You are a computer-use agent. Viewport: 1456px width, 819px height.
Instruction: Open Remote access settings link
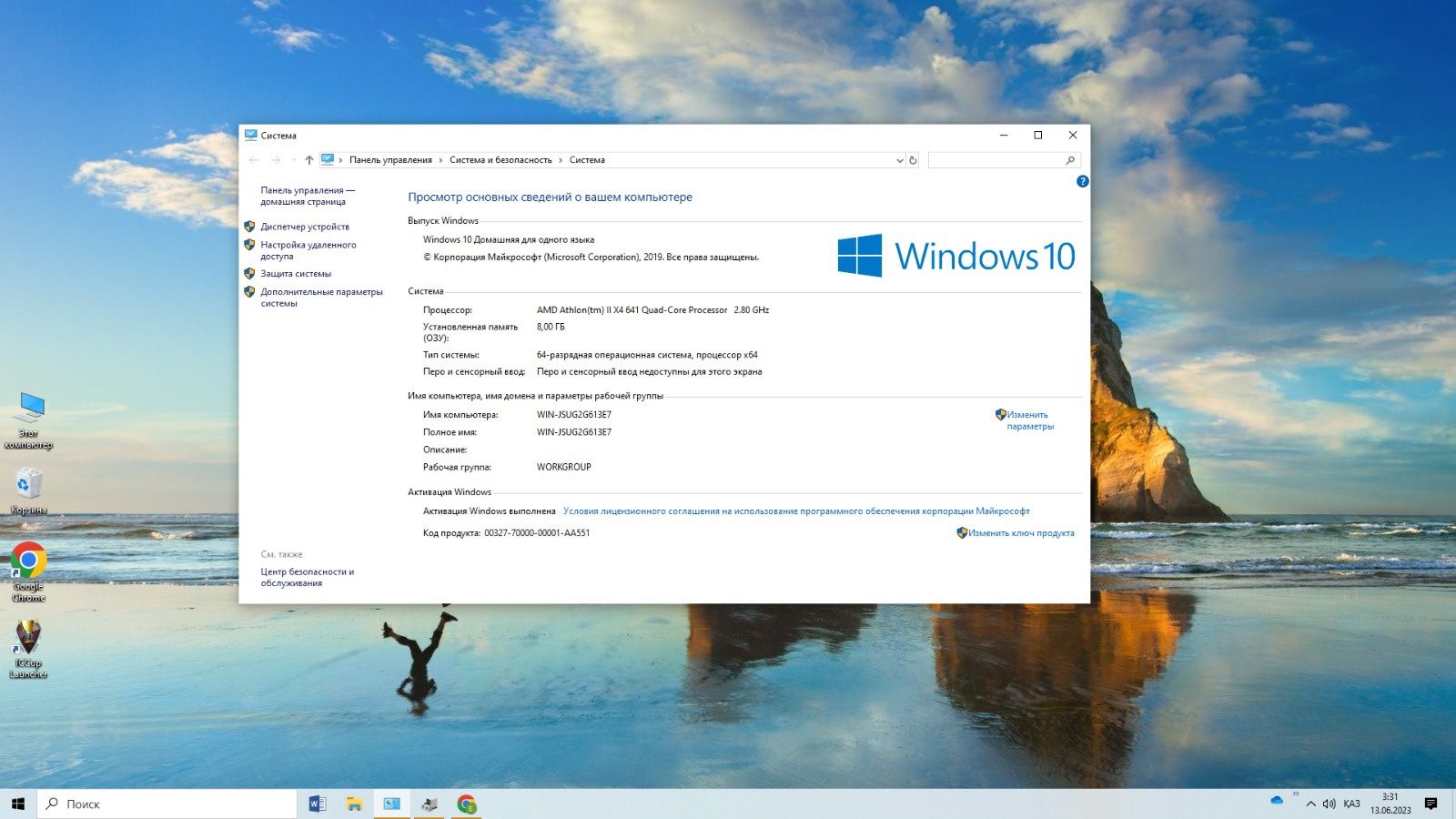pos(308,250)
